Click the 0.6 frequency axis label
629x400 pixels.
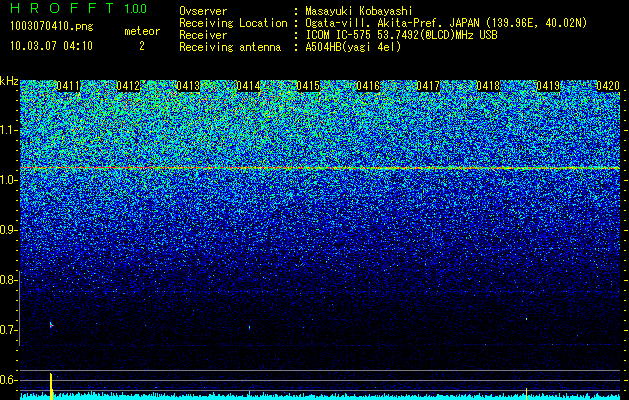click(x=8, y=380)
